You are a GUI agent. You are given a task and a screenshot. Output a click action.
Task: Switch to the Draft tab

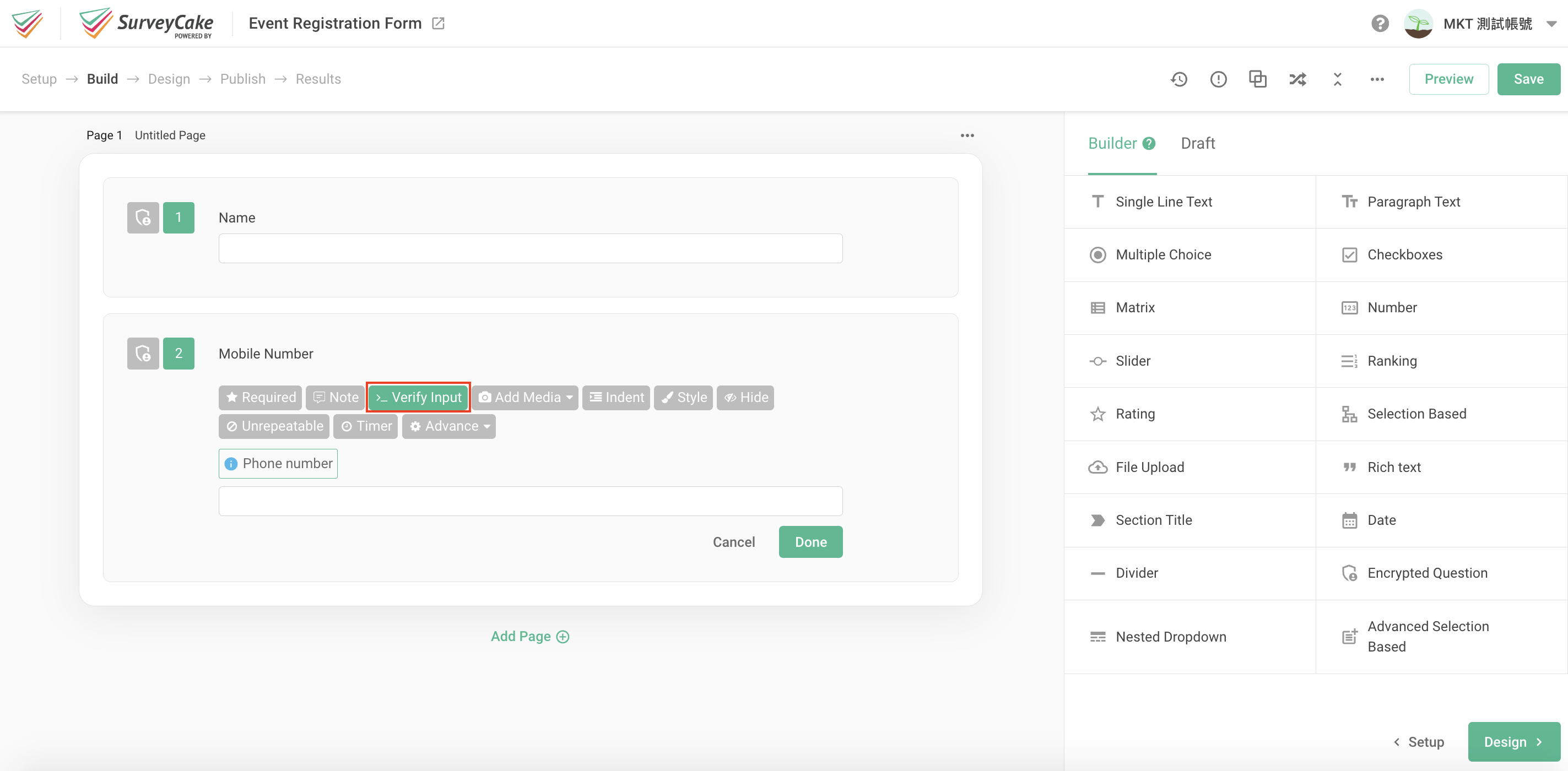point(1197,143)
